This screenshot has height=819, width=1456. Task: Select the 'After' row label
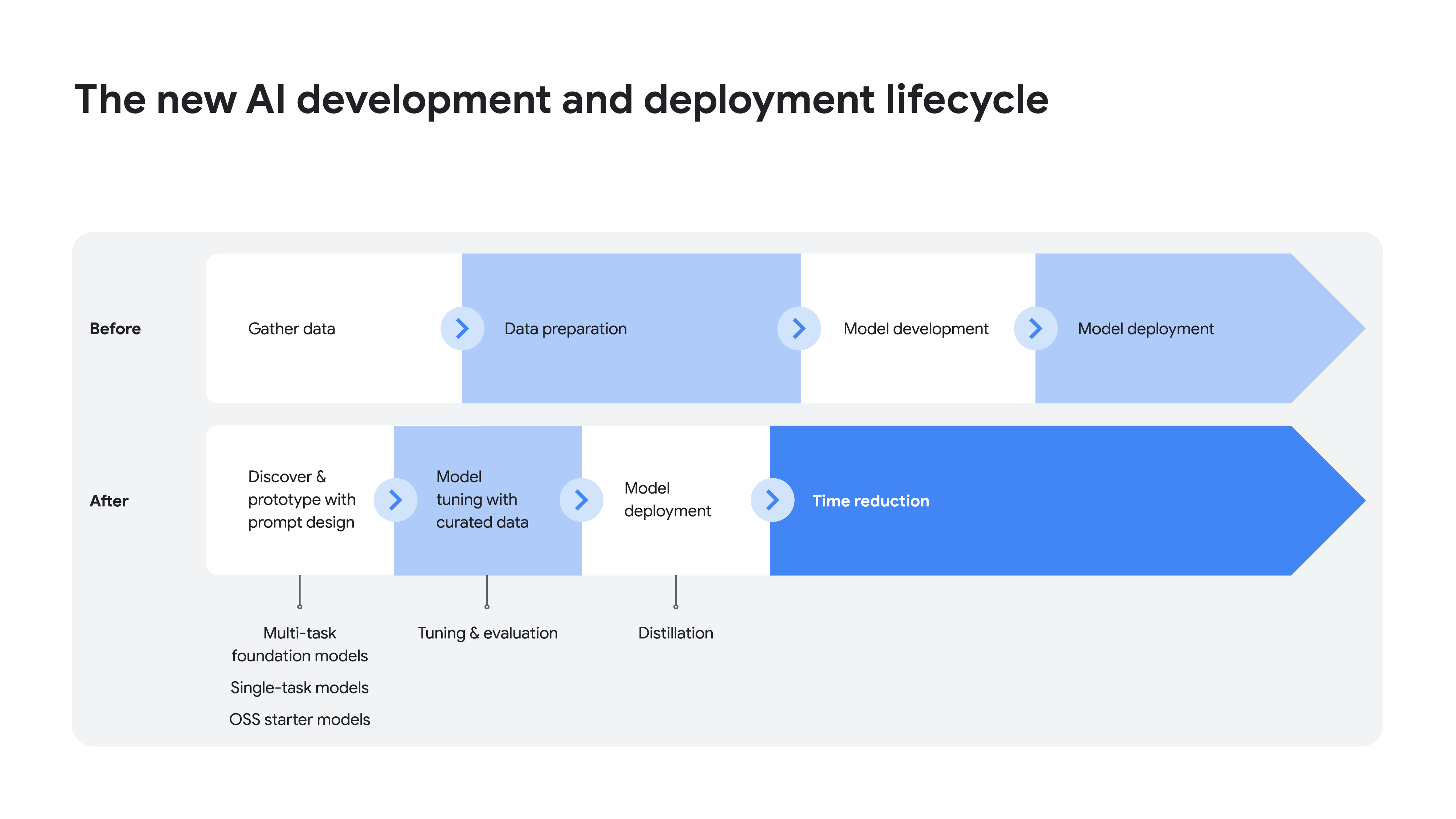pyautogui.click(x=109, y=501)
